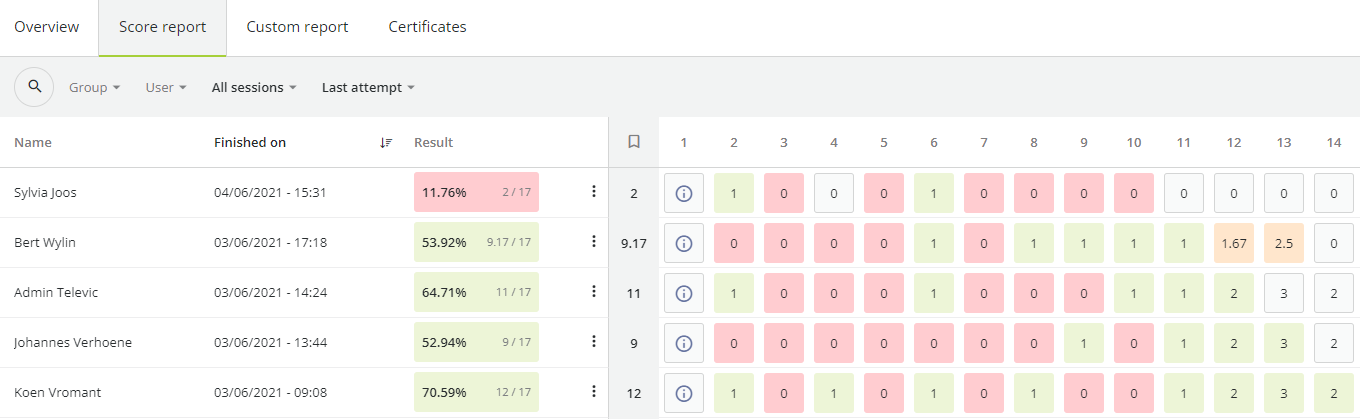Click the search magnifier icon
Image resolution: width=1360 pixels, height=419 pixels.
pos(34,87)
